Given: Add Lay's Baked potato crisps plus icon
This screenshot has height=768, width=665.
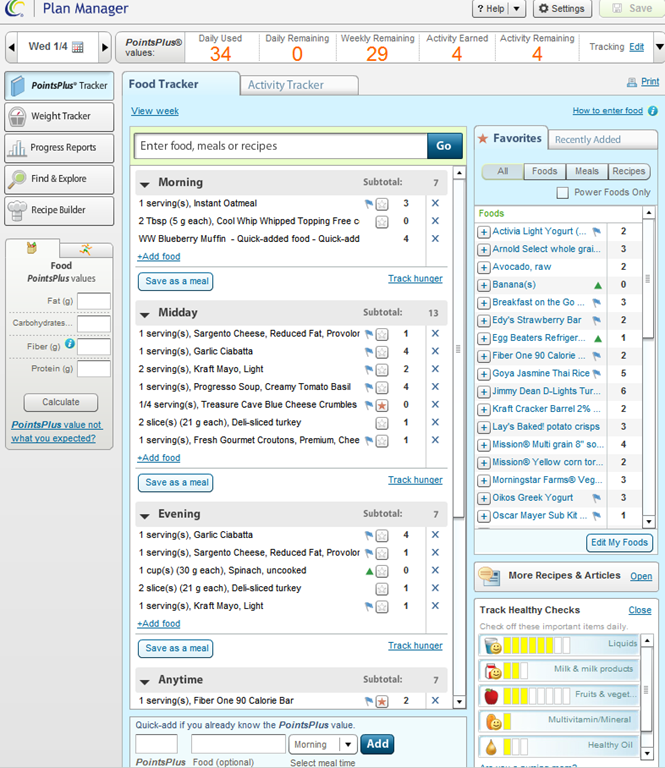Looking at the screenshot, I should [484, 427].
